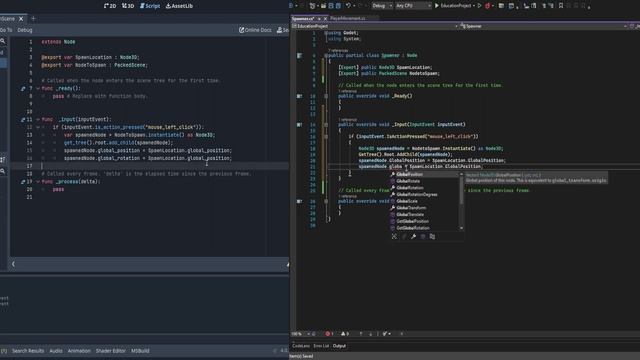Screen dimensions: 640x360
Task: Click the search magnifier icon beside script
Action: click(3, 41)
